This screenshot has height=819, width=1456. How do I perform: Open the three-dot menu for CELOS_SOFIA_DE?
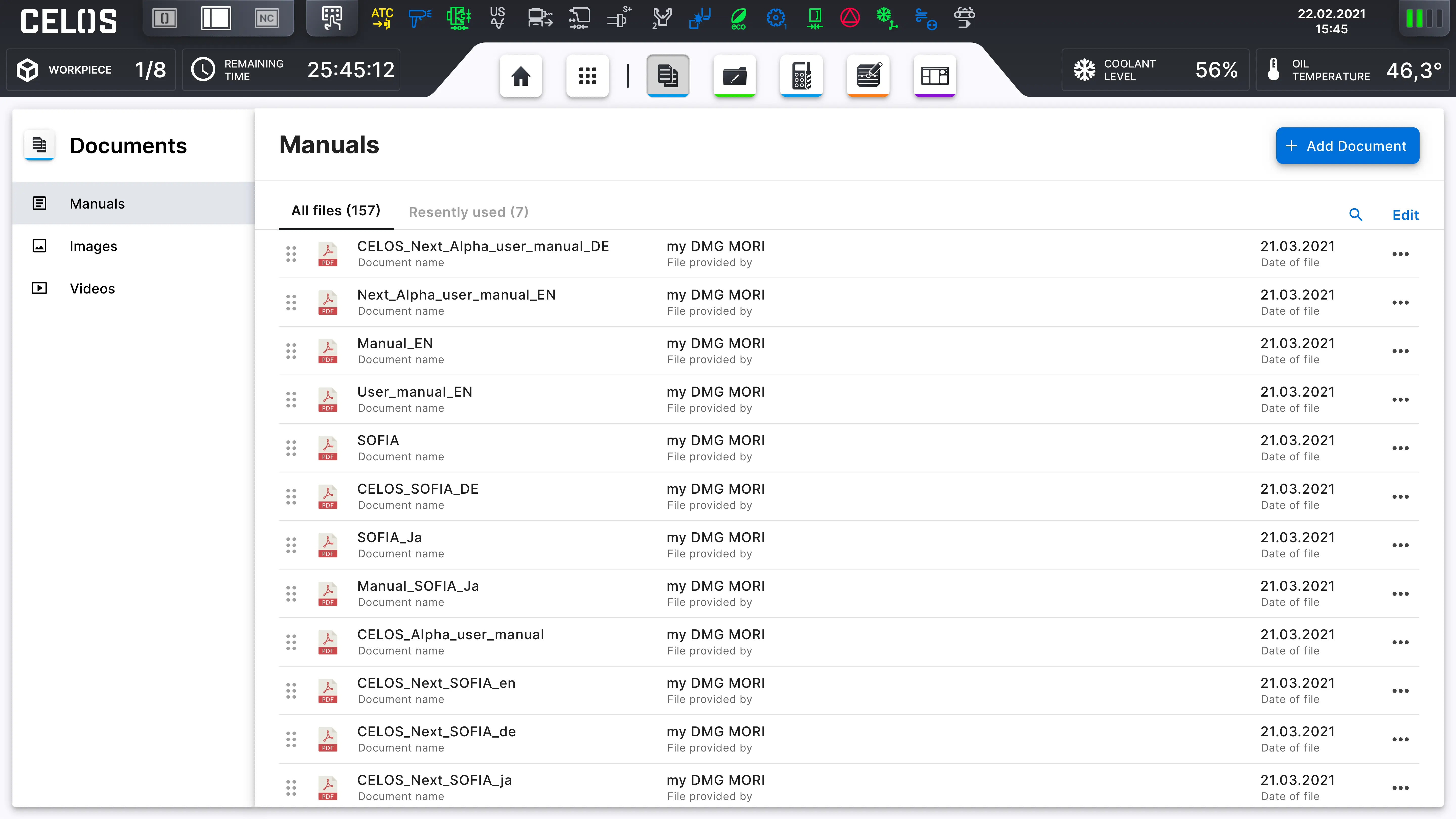coord(1400,497)
